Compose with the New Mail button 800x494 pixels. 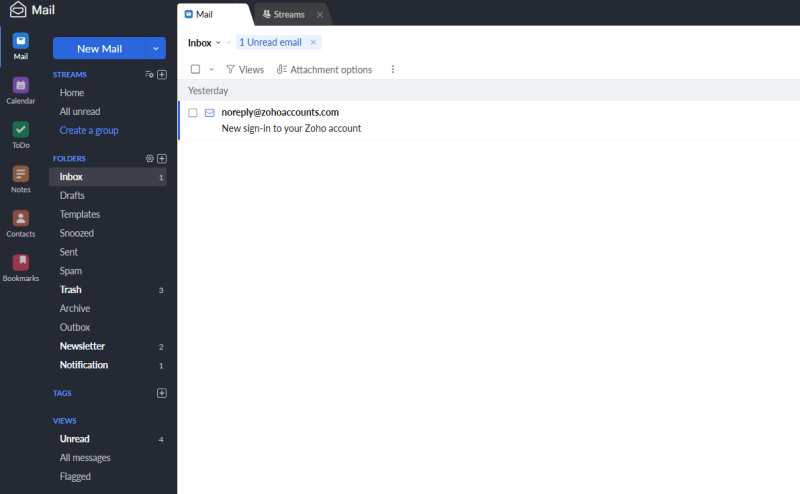pyautogui.click(x=99, y=48)
